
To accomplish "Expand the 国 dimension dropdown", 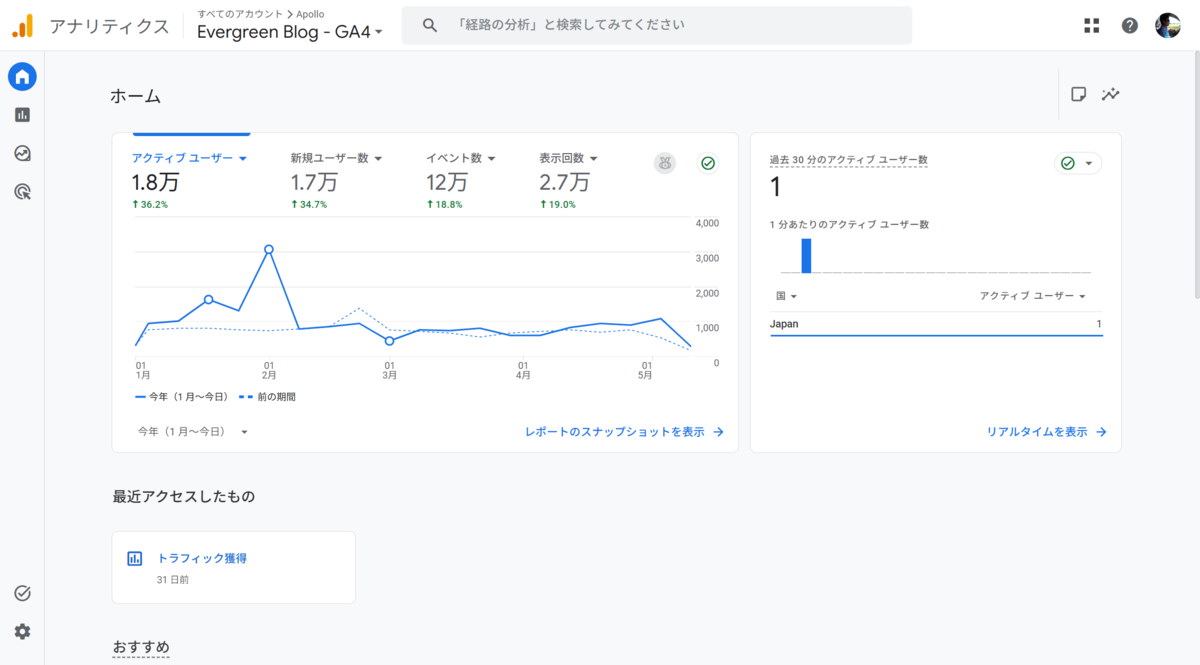I will (x=786, y=296).
